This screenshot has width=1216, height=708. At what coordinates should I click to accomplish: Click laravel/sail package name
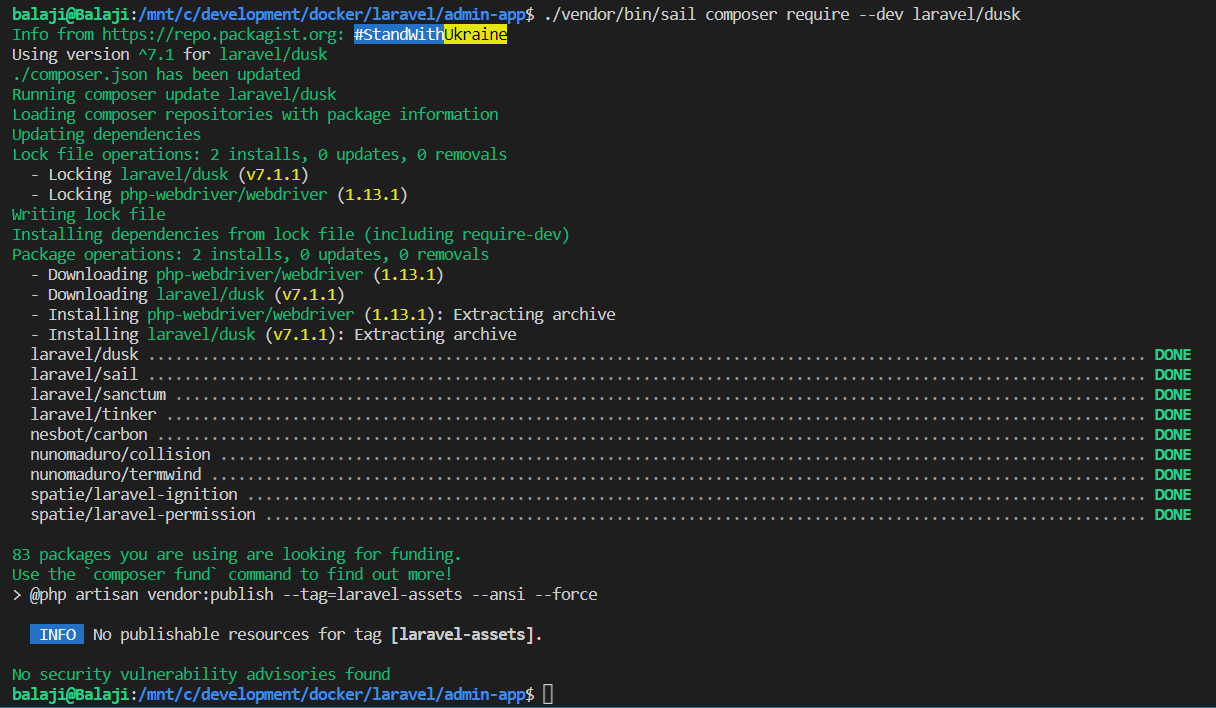(x=84, y=374)
